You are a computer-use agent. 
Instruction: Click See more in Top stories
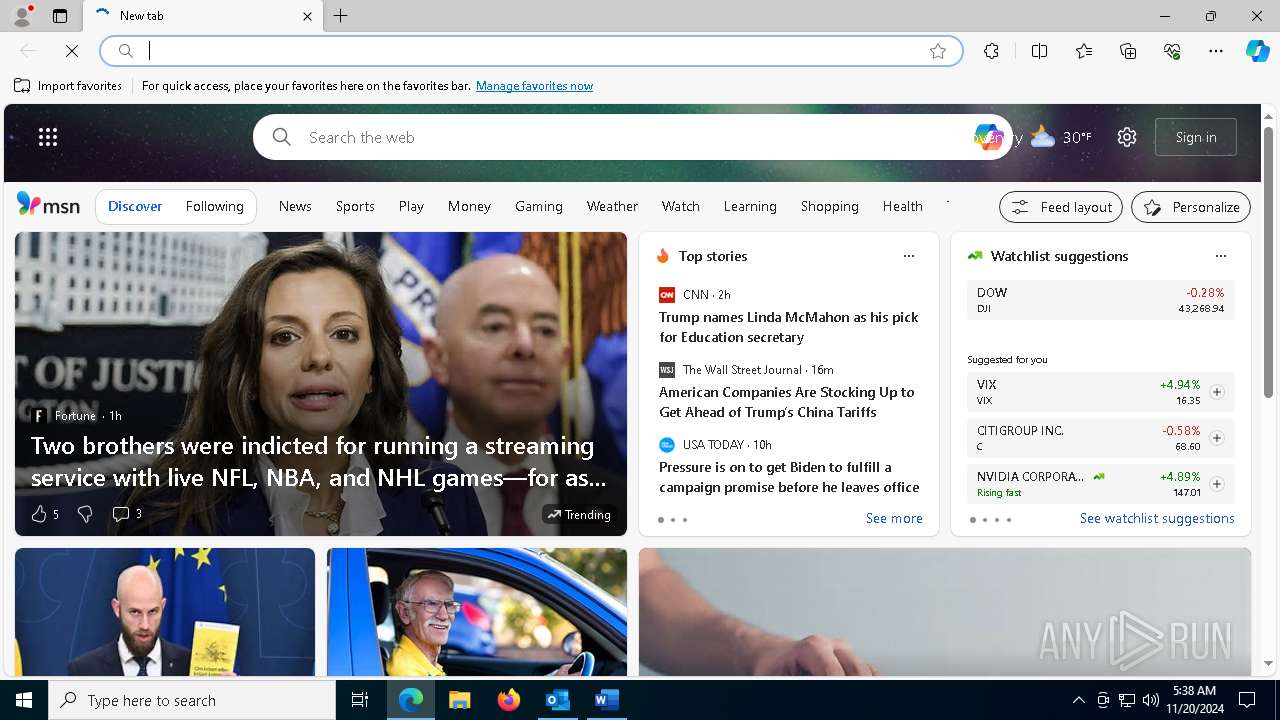(x=894, y=518)
